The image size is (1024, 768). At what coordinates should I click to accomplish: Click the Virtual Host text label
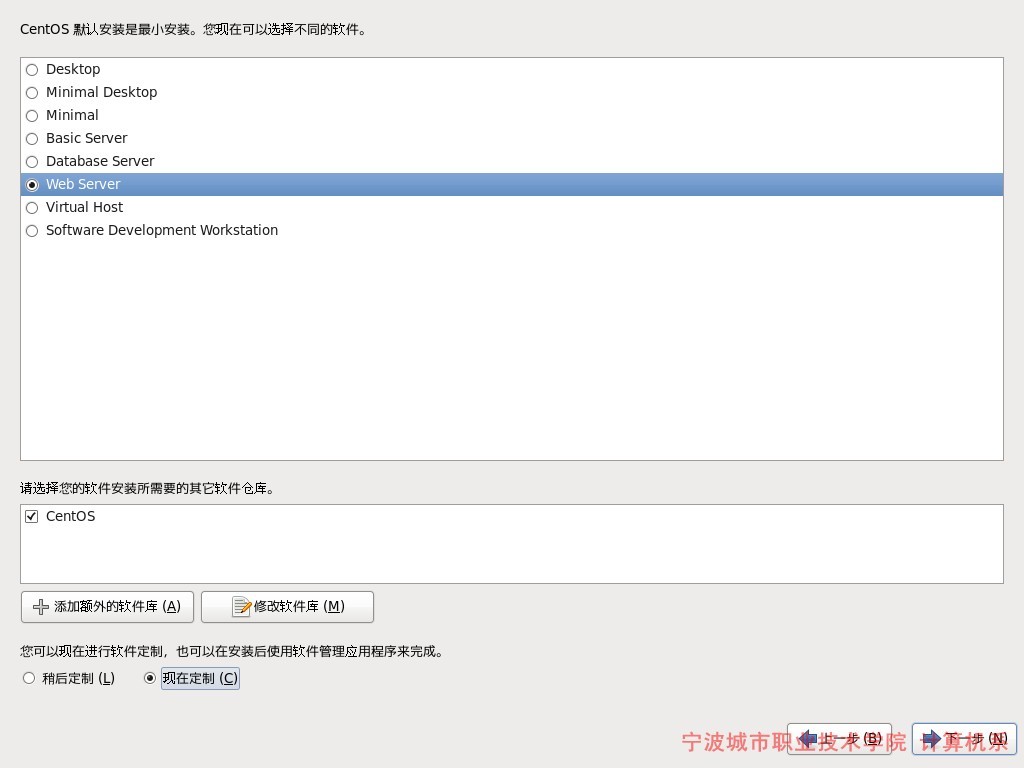point(84,207)
